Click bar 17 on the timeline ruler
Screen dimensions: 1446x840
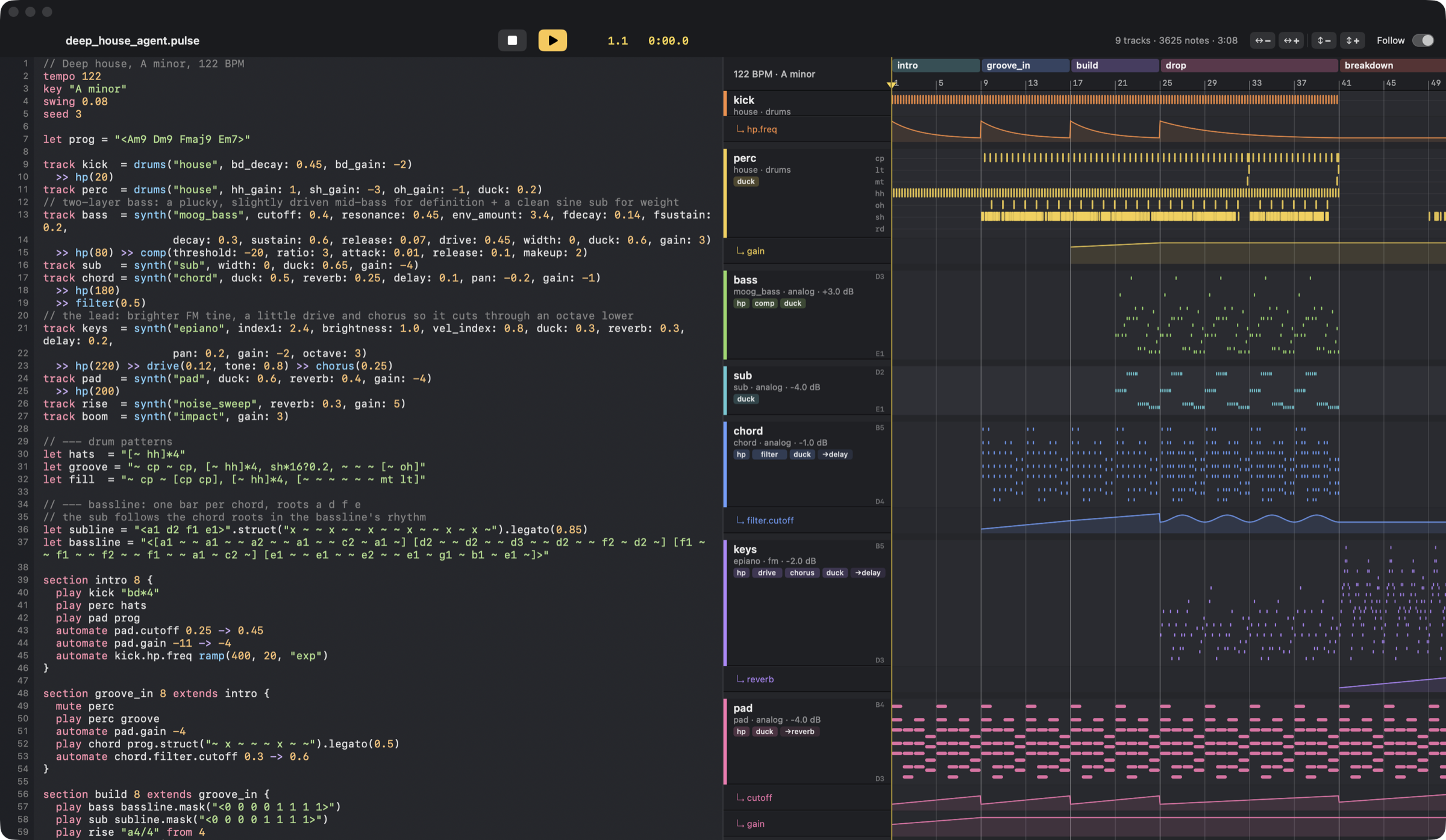(x=1077, y=83)
